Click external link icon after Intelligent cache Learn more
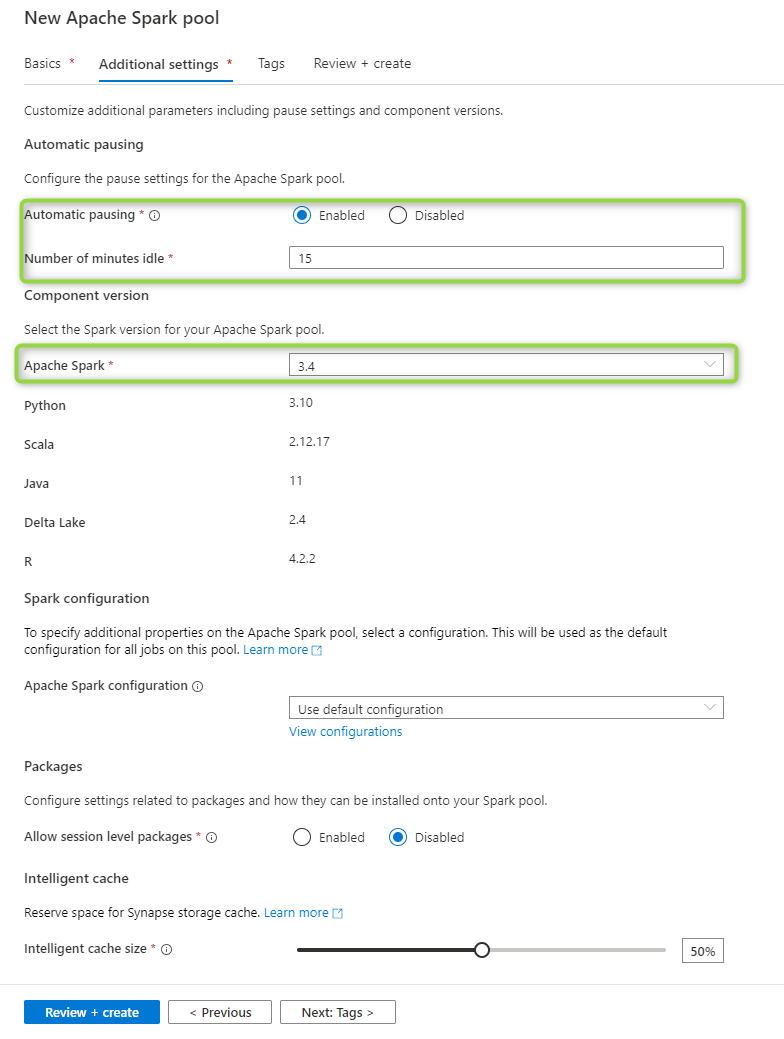The height and width of the screenshot is (1039, 784). click(x=337, y=914)
